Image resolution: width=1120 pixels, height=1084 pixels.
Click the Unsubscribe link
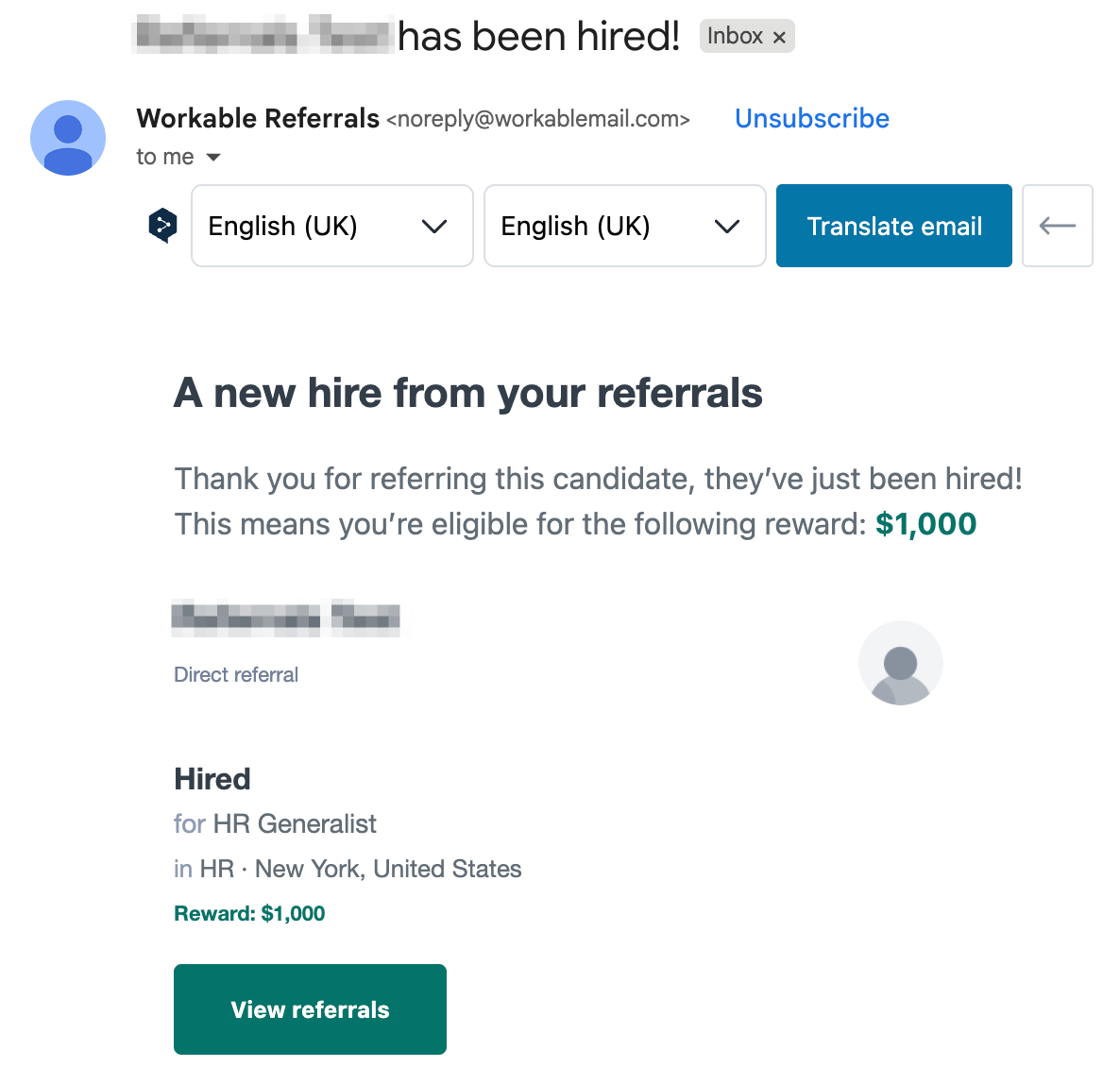(x=811, y=118)
